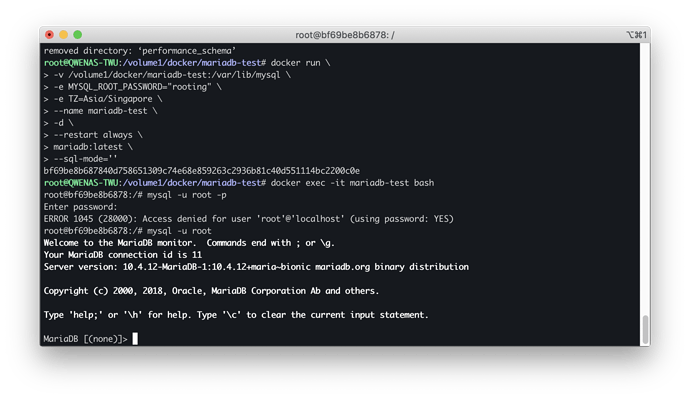Click the --name mariadb-test line

coord(100,111)
